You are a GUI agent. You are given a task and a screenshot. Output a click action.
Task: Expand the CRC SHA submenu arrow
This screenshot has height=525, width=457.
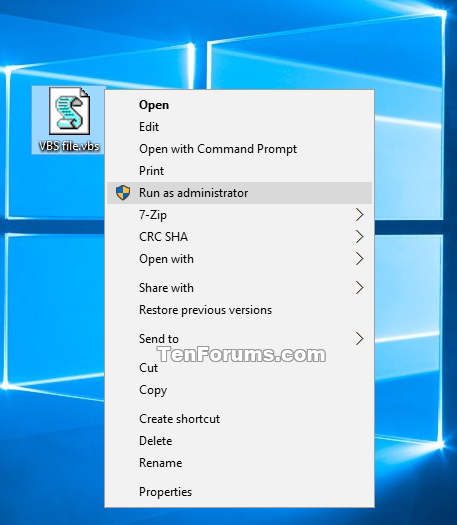[360, 237]
